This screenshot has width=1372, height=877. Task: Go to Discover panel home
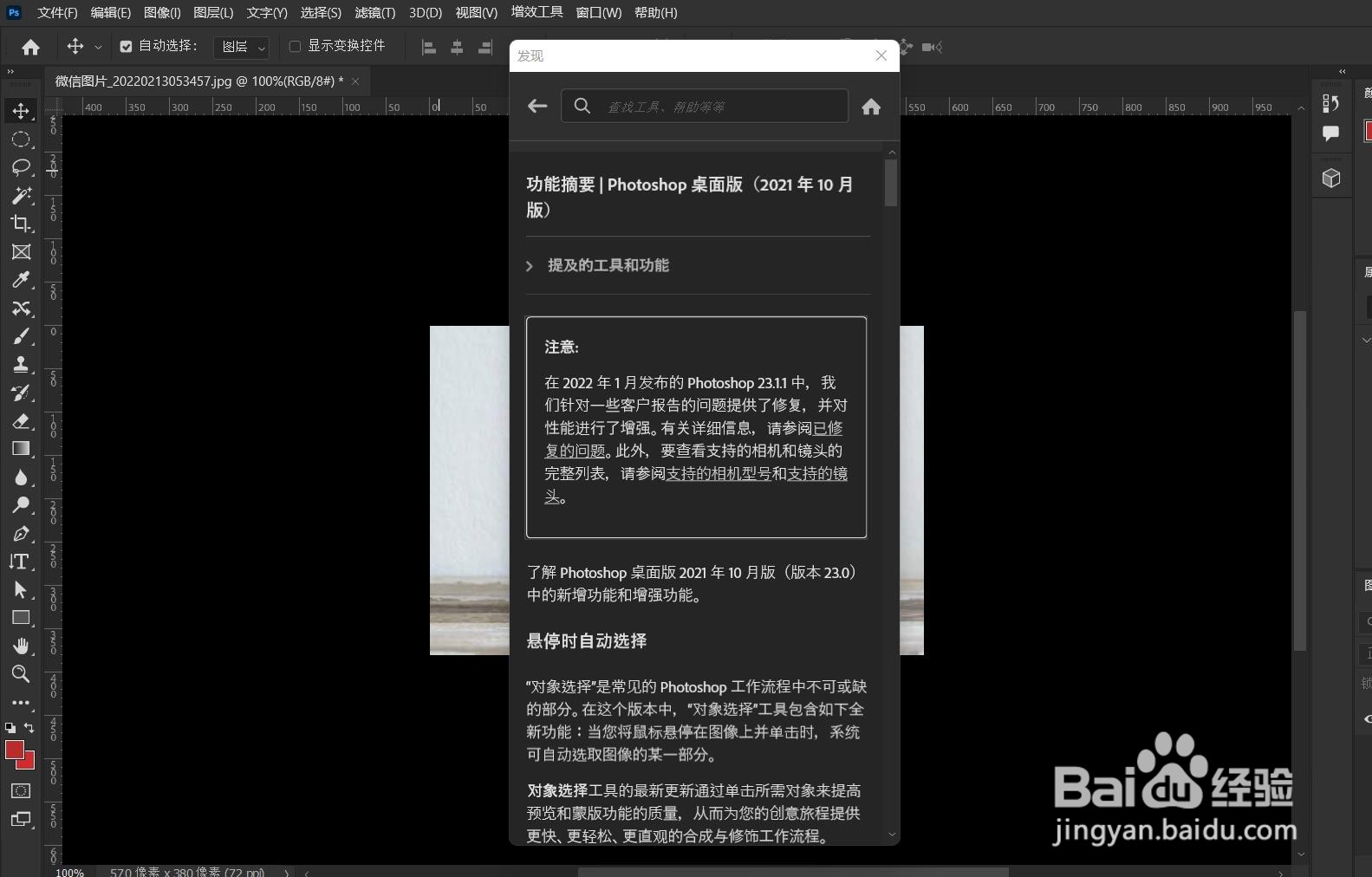pyautogui.click(x=871, y=106)
